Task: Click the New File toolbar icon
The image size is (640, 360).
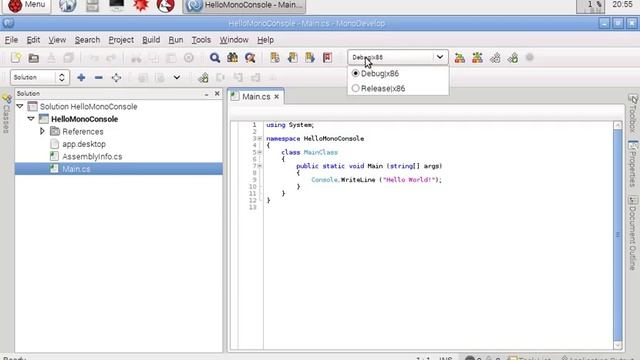Action: point(16,58)
